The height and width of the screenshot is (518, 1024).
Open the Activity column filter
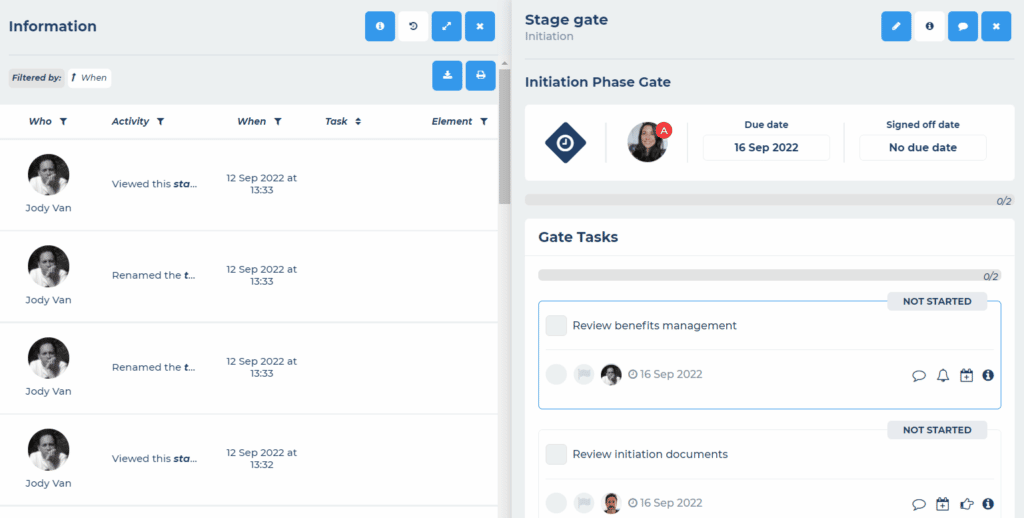pyautogui.click(x=161, y=121)
